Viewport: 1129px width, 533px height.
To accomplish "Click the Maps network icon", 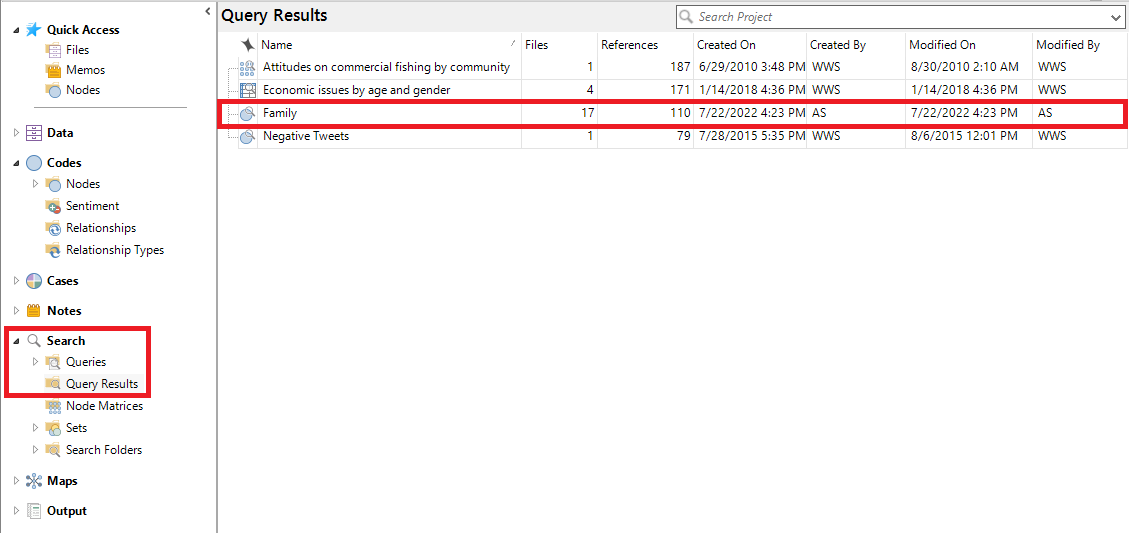I will coord(34,480).
